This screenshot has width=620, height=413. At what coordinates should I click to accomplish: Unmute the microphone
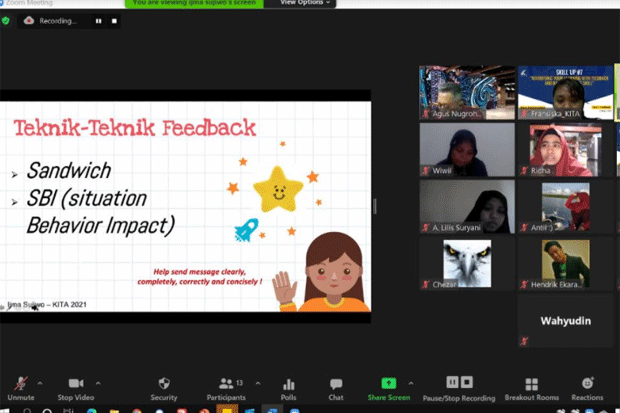tap(21, 388)
